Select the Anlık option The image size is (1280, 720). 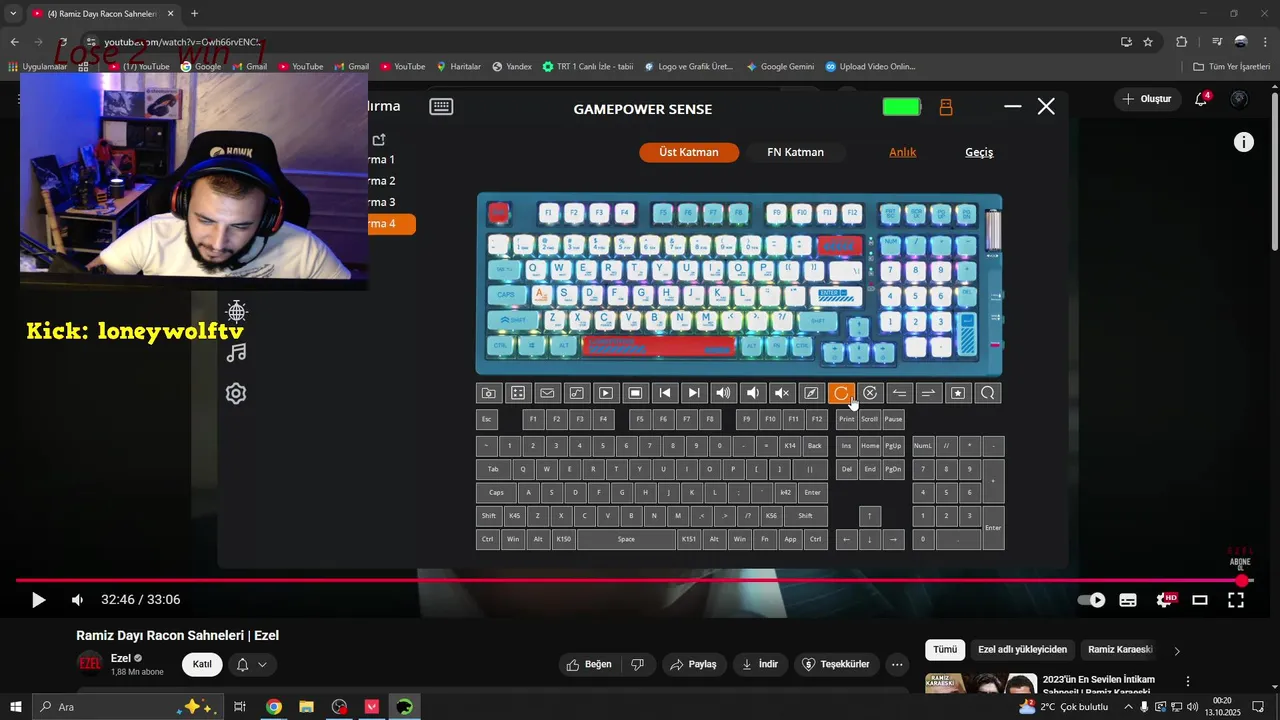[x=903, y=152]
